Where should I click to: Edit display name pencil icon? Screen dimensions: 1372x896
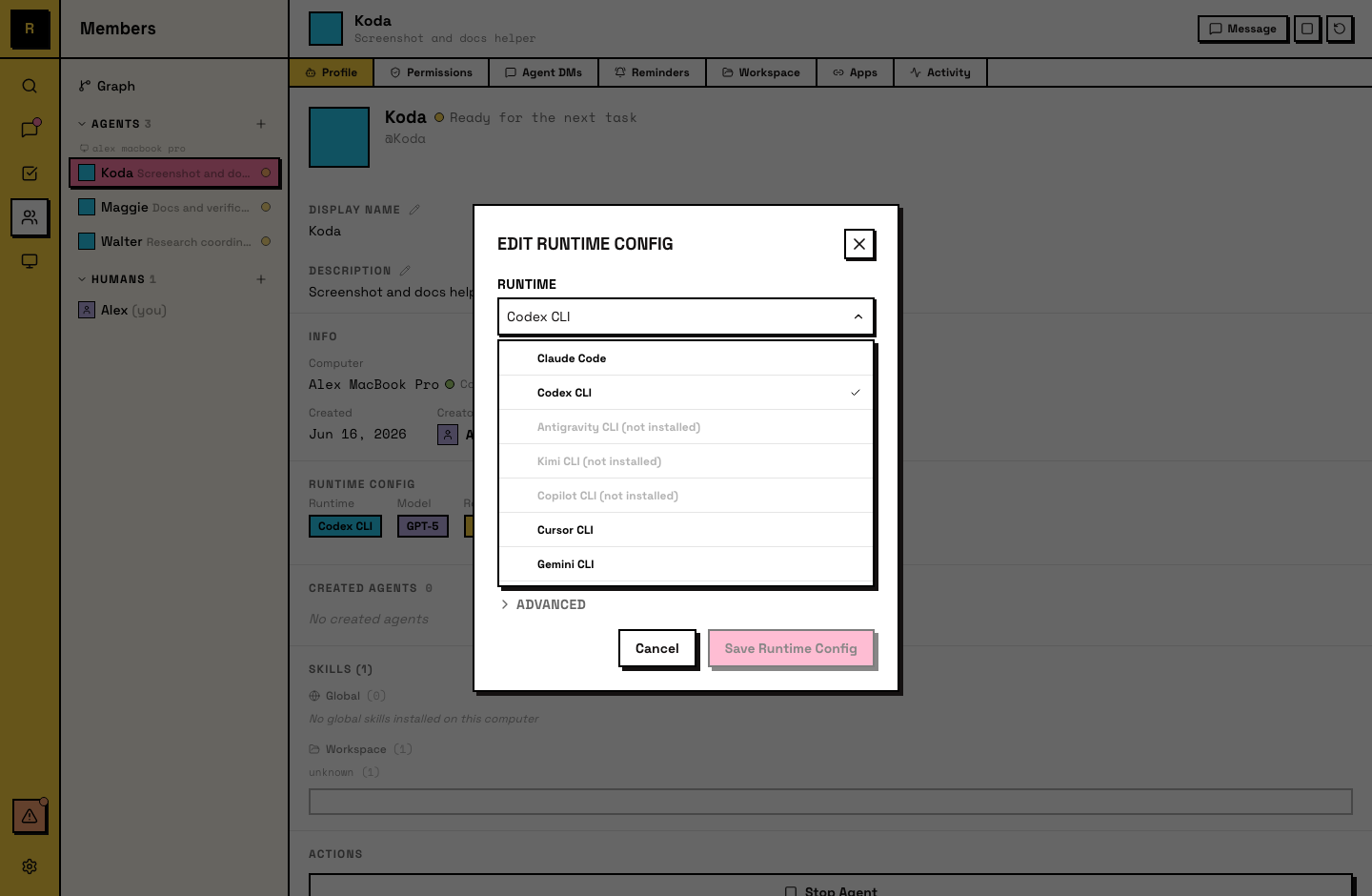click(x=414, y=210)
